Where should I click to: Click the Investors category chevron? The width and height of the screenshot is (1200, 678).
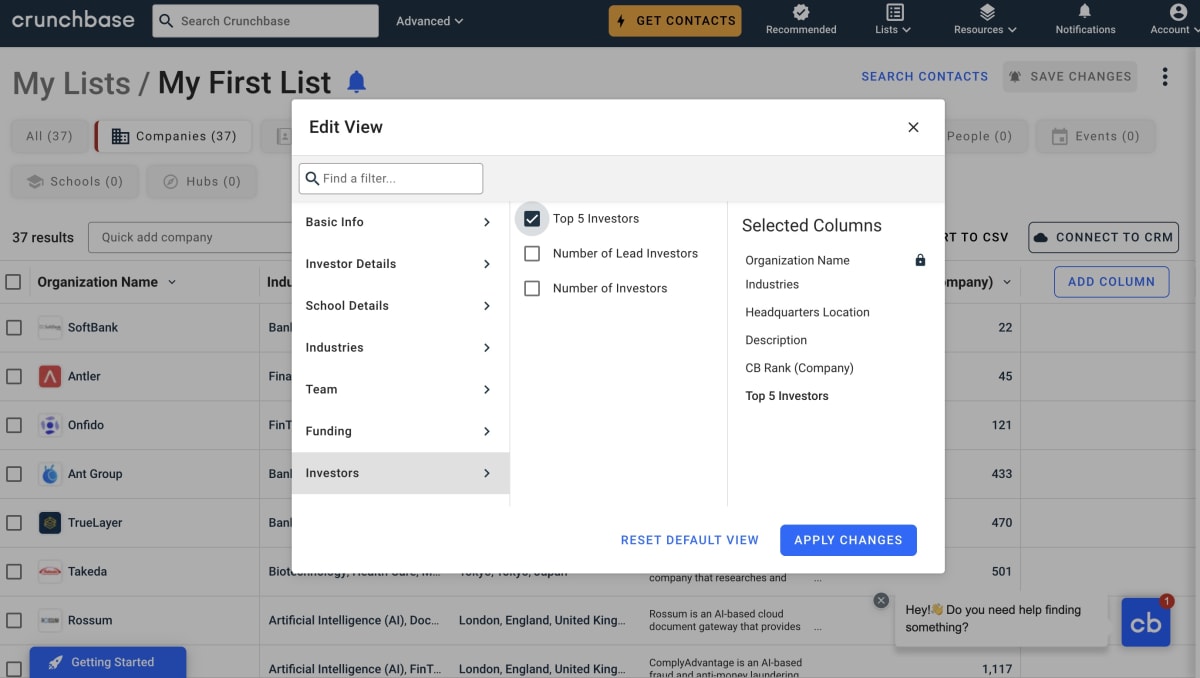pyautogui.click(x=487, y=473)
